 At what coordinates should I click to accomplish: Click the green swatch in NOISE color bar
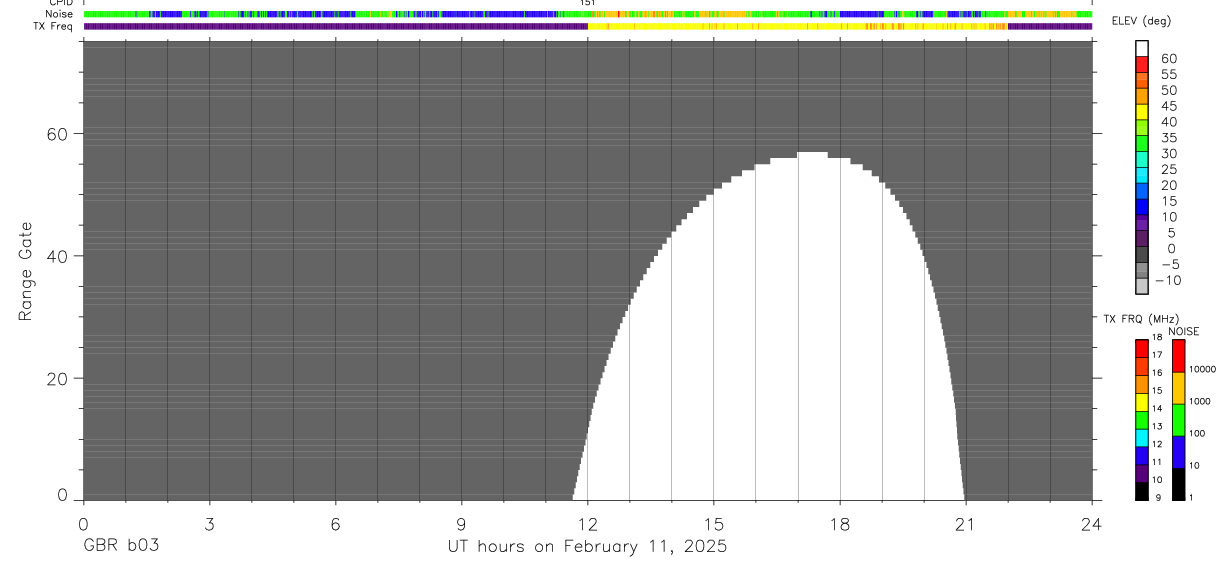[1178, 420]
